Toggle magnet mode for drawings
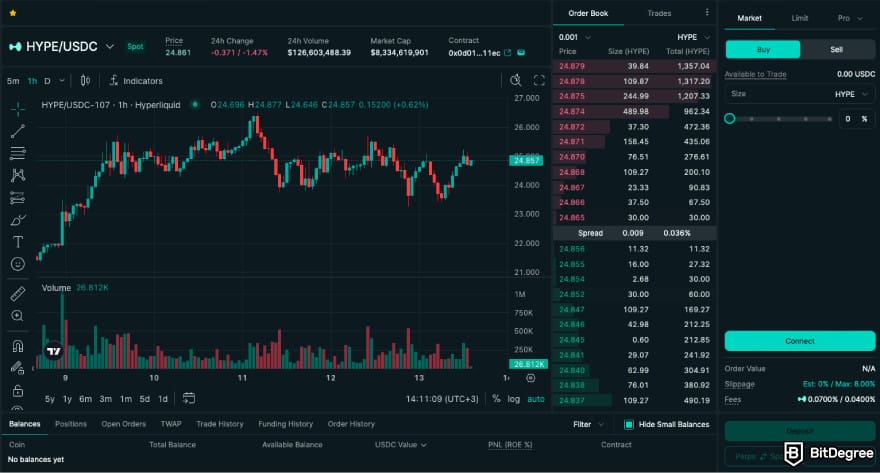 pos(18,346)
